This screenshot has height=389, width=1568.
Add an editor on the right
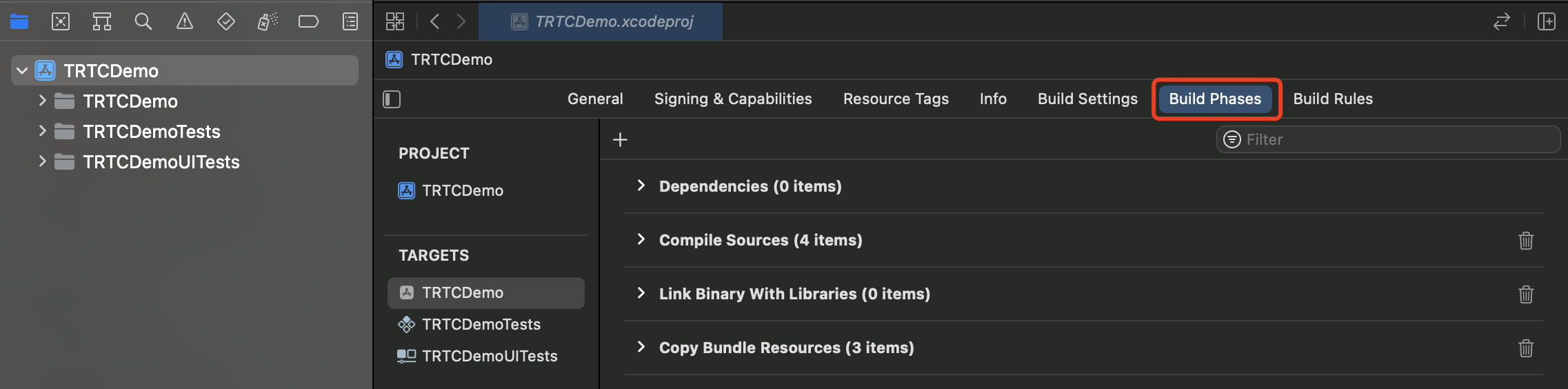(1546, 21)
